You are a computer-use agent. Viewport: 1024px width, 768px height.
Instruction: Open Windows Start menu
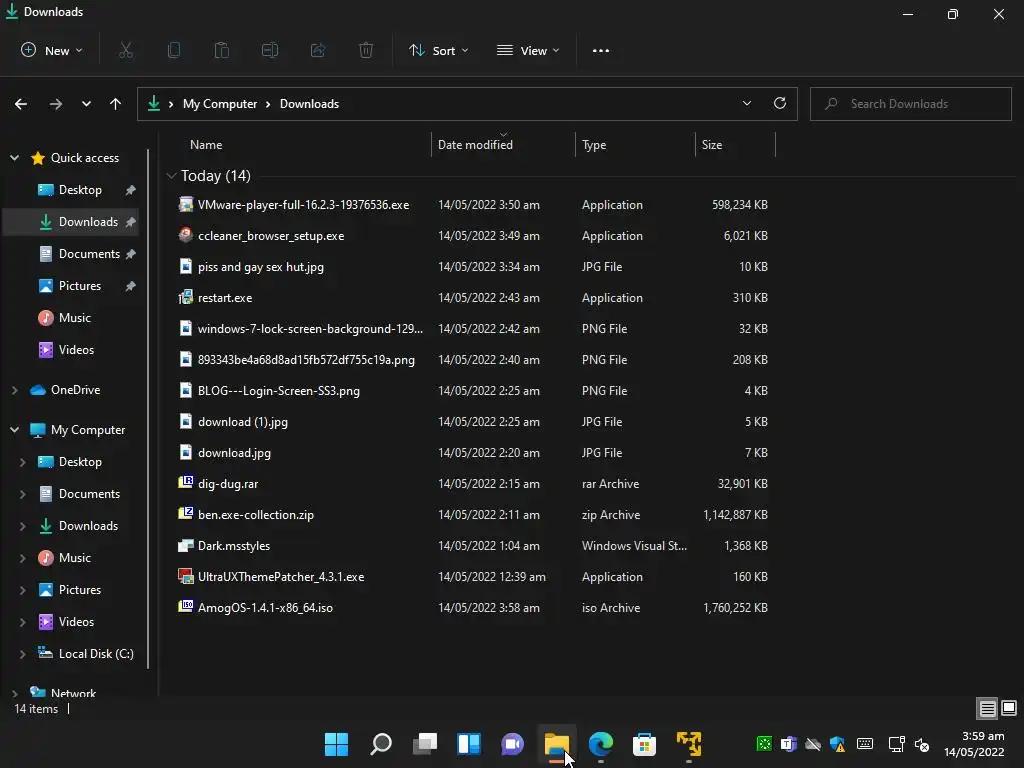(336, 744)
